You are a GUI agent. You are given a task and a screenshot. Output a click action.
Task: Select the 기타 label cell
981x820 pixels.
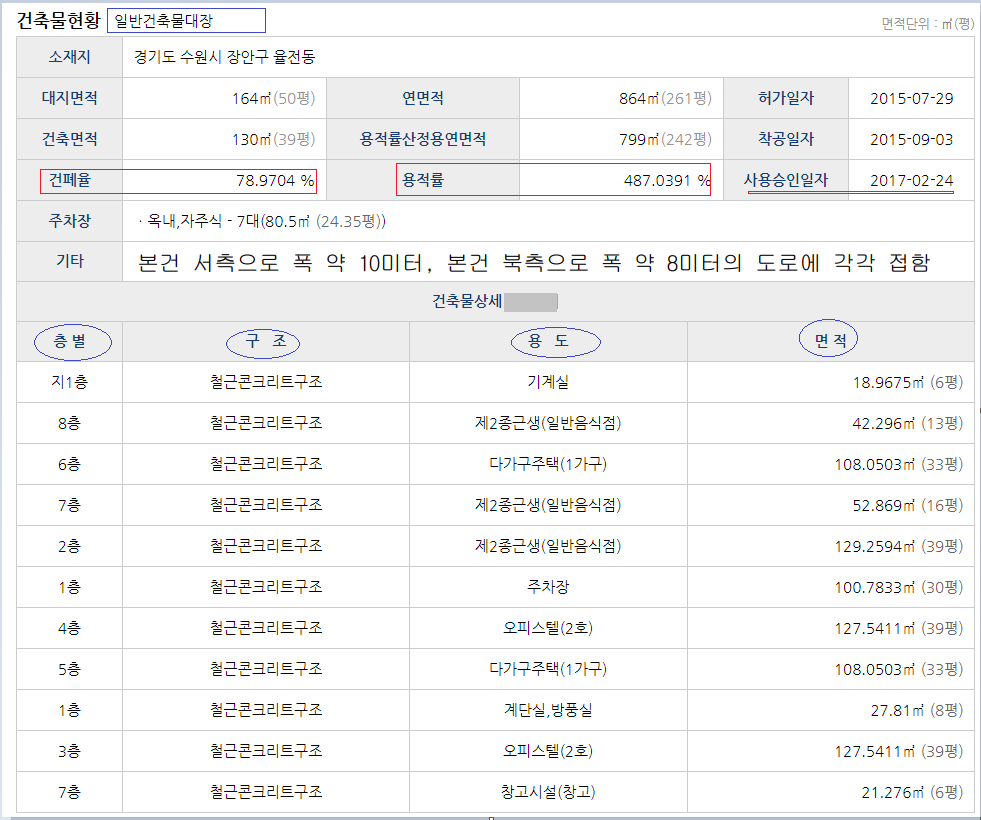69,261
